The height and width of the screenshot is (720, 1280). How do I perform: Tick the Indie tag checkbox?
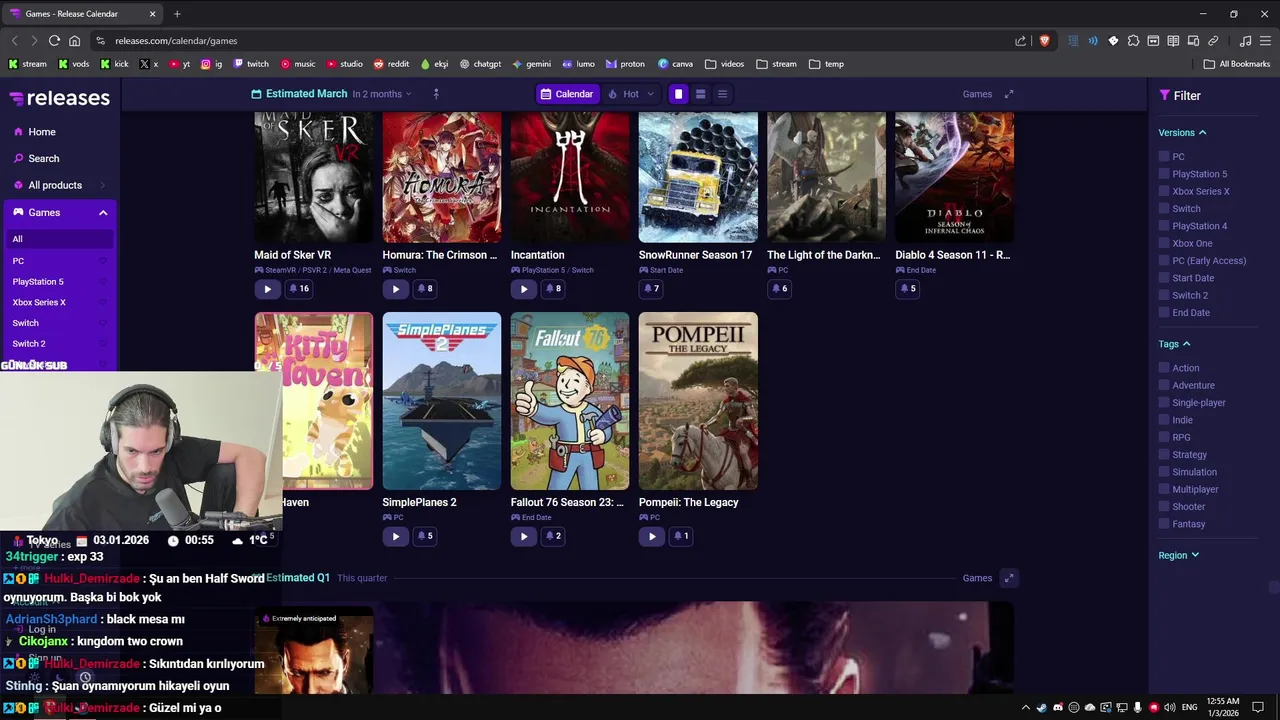1164,420
